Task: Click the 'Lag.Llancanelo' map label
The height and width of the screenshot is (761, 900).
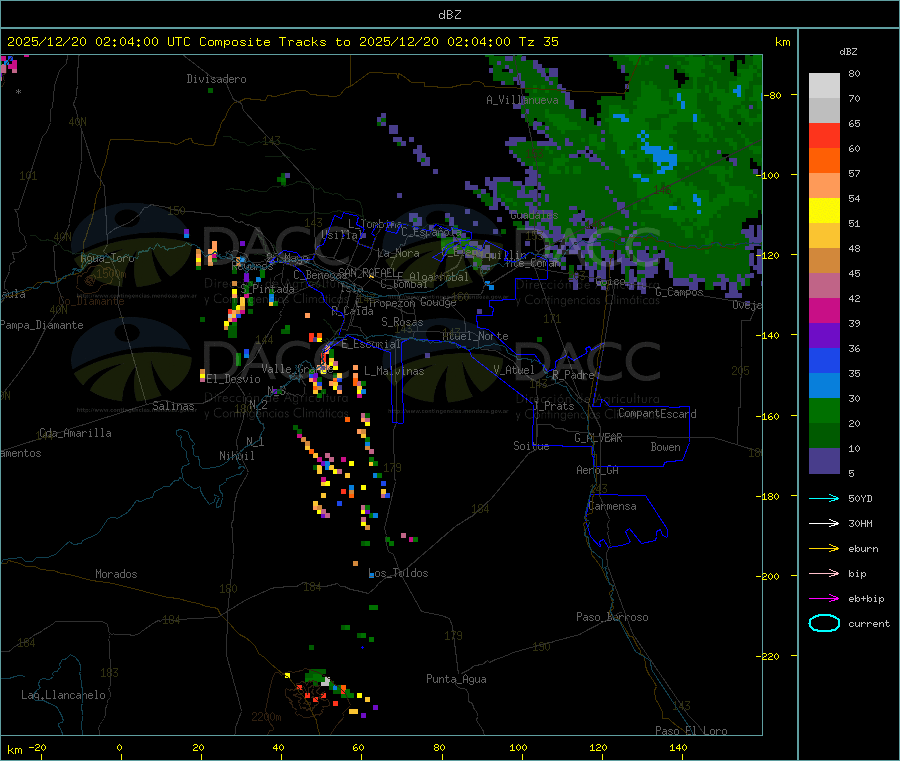Action: [x=64, y=695]
